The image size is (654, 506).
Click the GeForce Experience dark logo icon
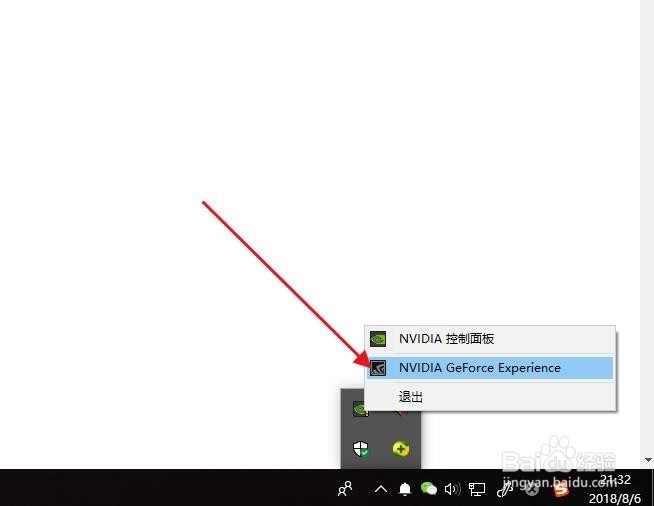coord(378,368)
